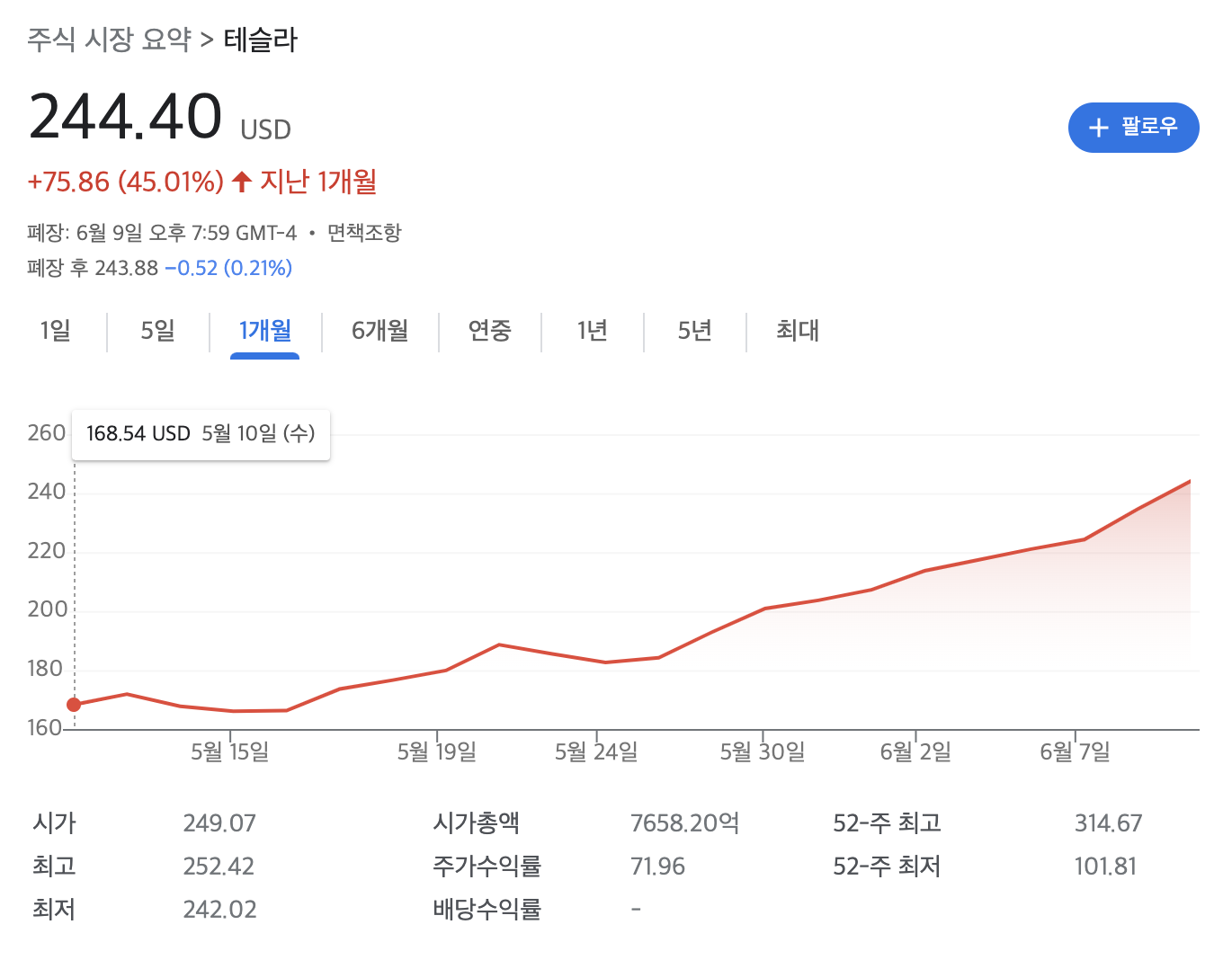Click the 최저 value 242.02

pyautogui.click(x=219, y=910)
